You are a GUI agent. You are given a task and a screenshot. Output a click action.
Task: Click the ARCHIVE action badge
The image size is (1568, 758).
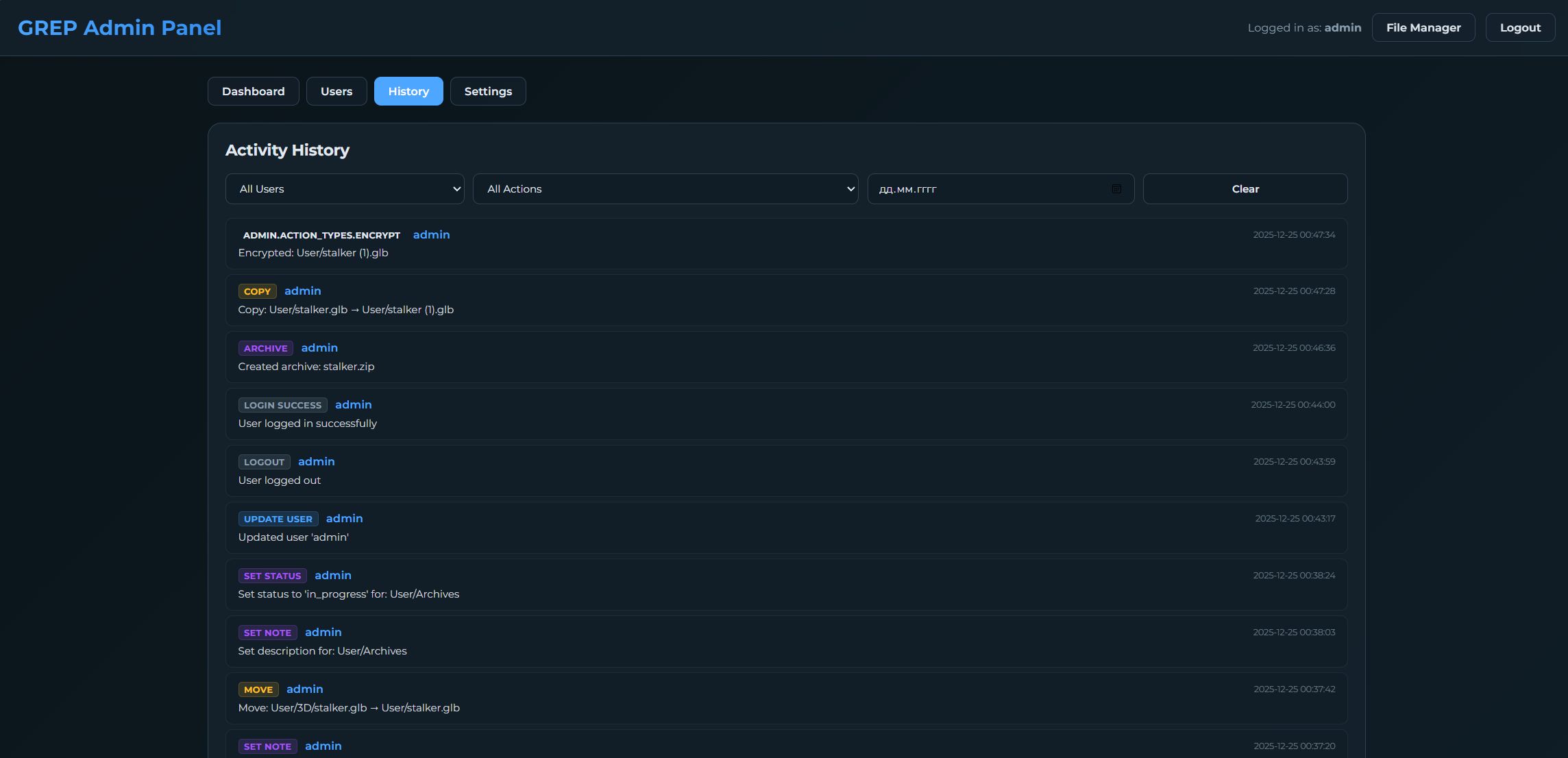(x=265, y=348)
